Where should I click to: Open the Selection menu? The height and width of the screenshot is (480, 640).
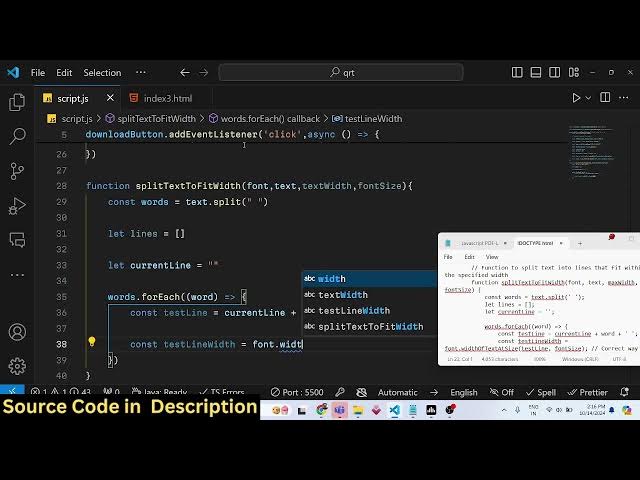(102, 72)
